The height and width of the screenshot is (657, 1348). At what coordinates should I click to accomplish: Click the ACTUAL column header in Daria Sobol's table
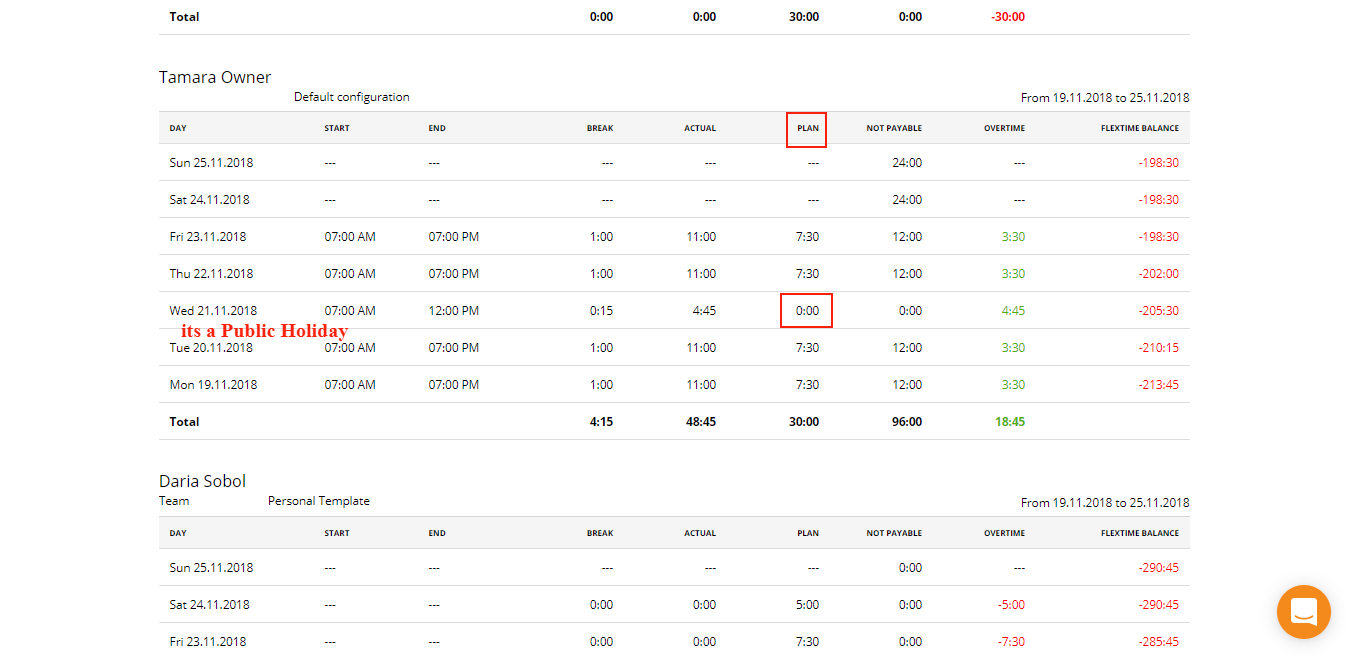pos(700,533)
